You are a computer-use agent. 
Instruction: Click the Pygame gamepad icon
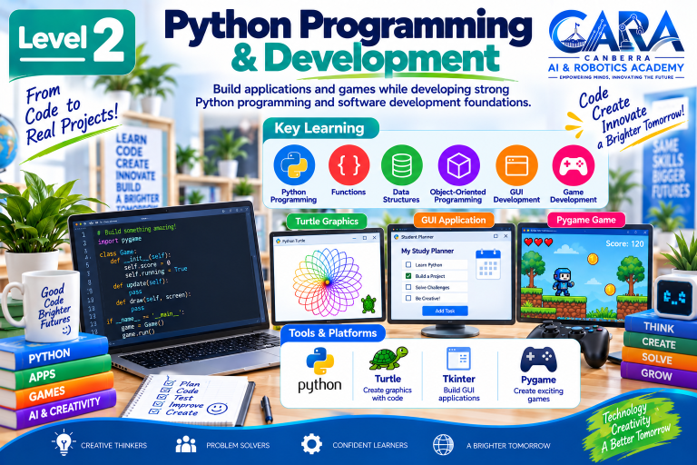(538, 360)
